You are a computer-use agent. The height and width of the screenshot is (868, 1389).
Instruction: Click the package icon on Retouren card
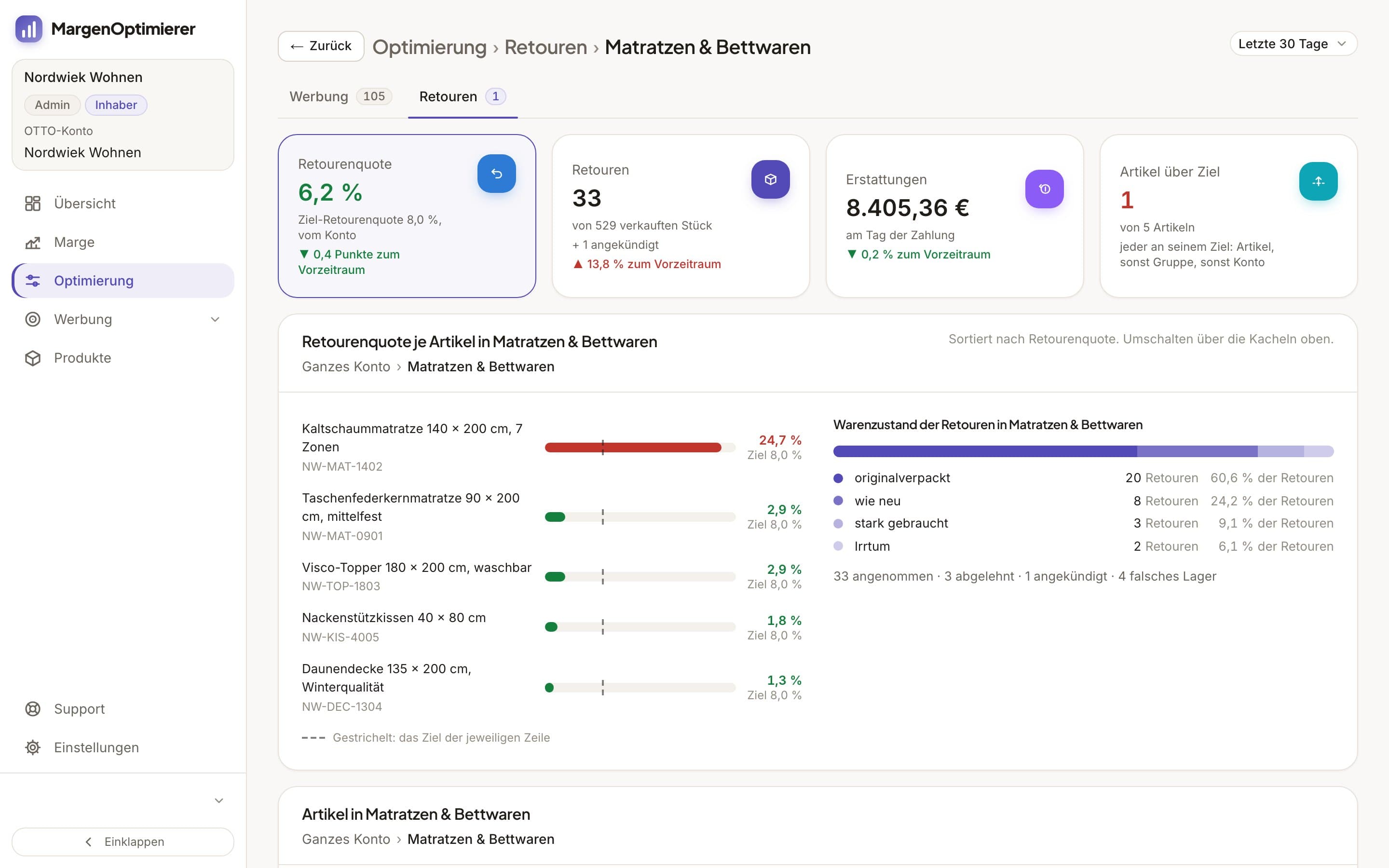tap(770, 179)
